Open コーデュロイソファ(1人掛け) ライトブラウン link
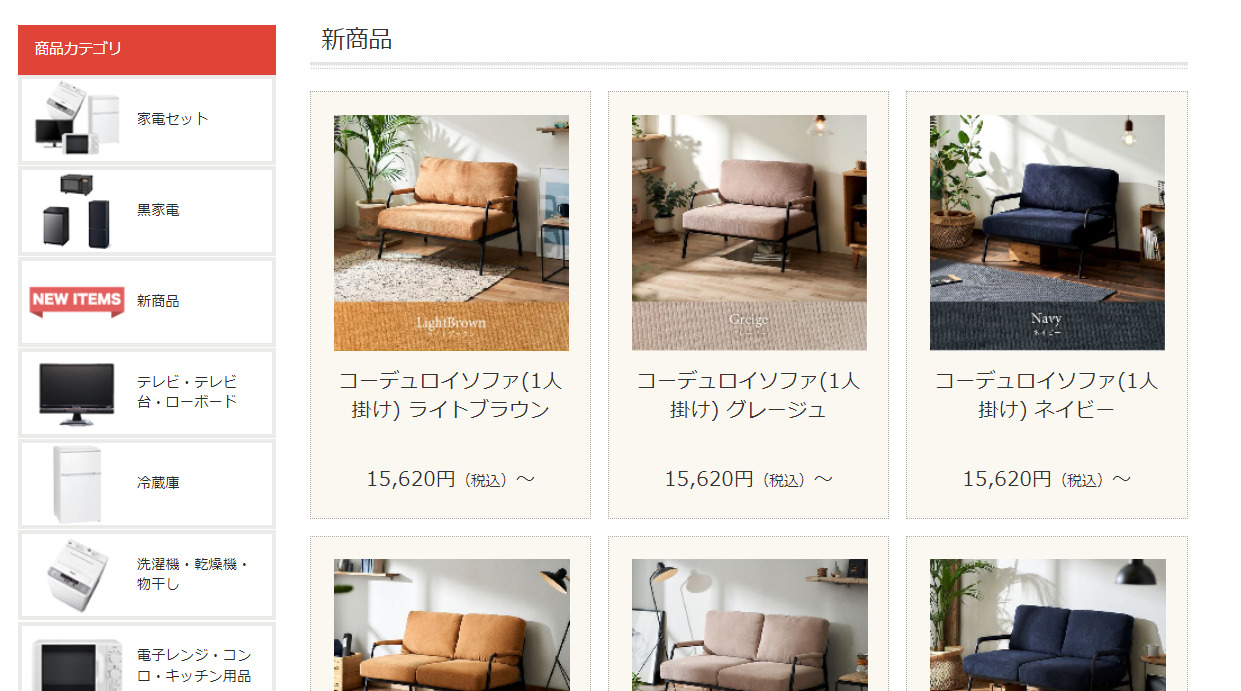The image size is (1241, 691). click(450, 395)
